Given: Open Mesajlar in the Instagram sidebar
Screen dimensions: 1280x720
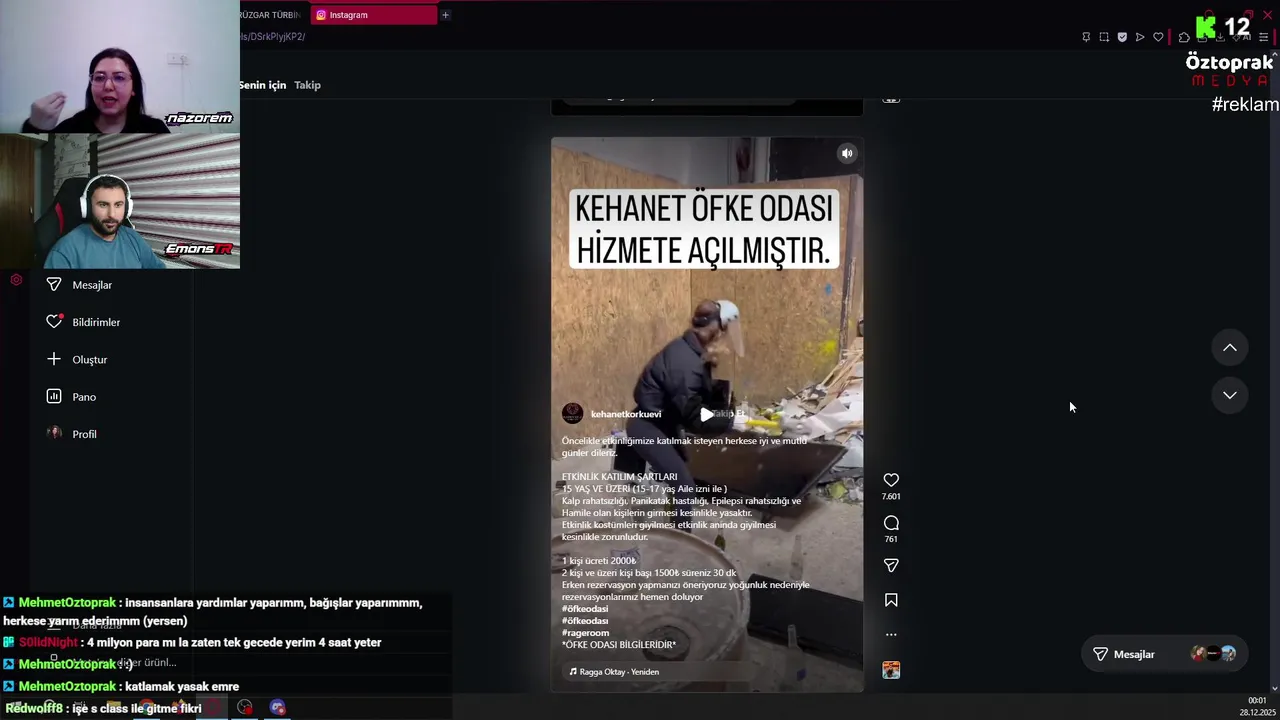Looking at the screenshot, I should tap(92, 285).
